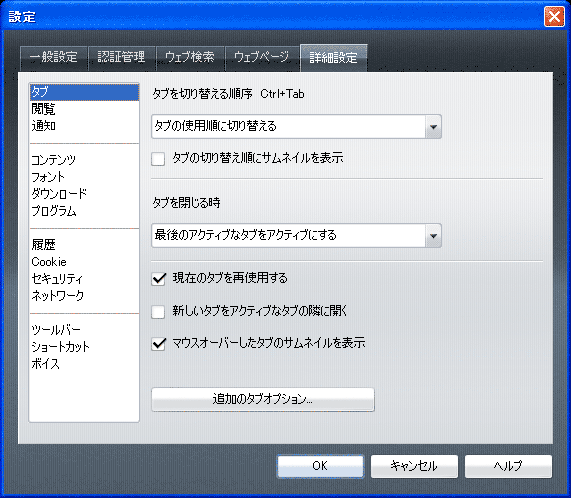The image size is (571, 498).
Task: Choose ネットワーク in the list
Action: [84, 296]
